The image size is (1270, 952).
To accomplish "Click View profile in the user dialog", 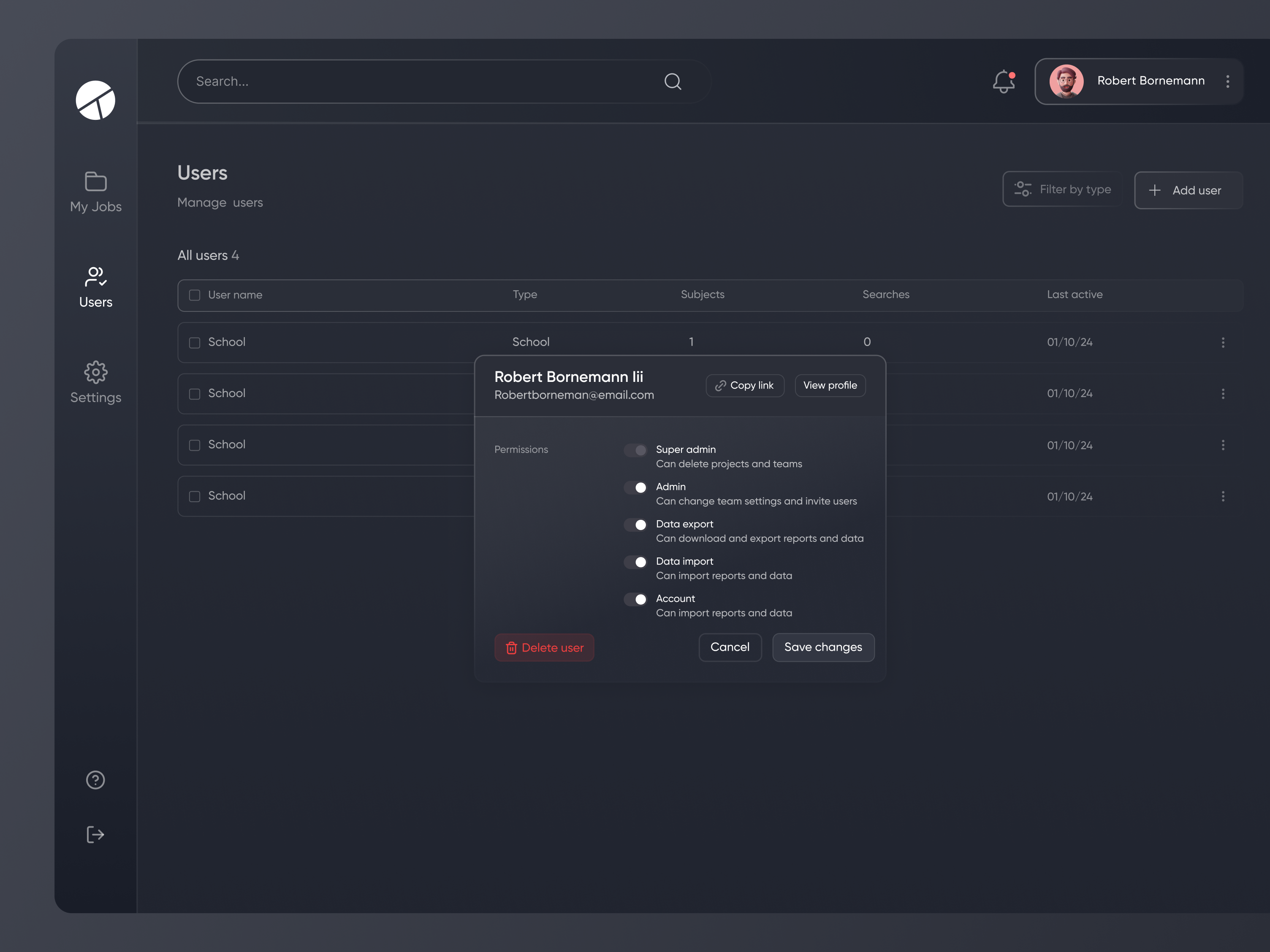I will click(x=830, y=385).
